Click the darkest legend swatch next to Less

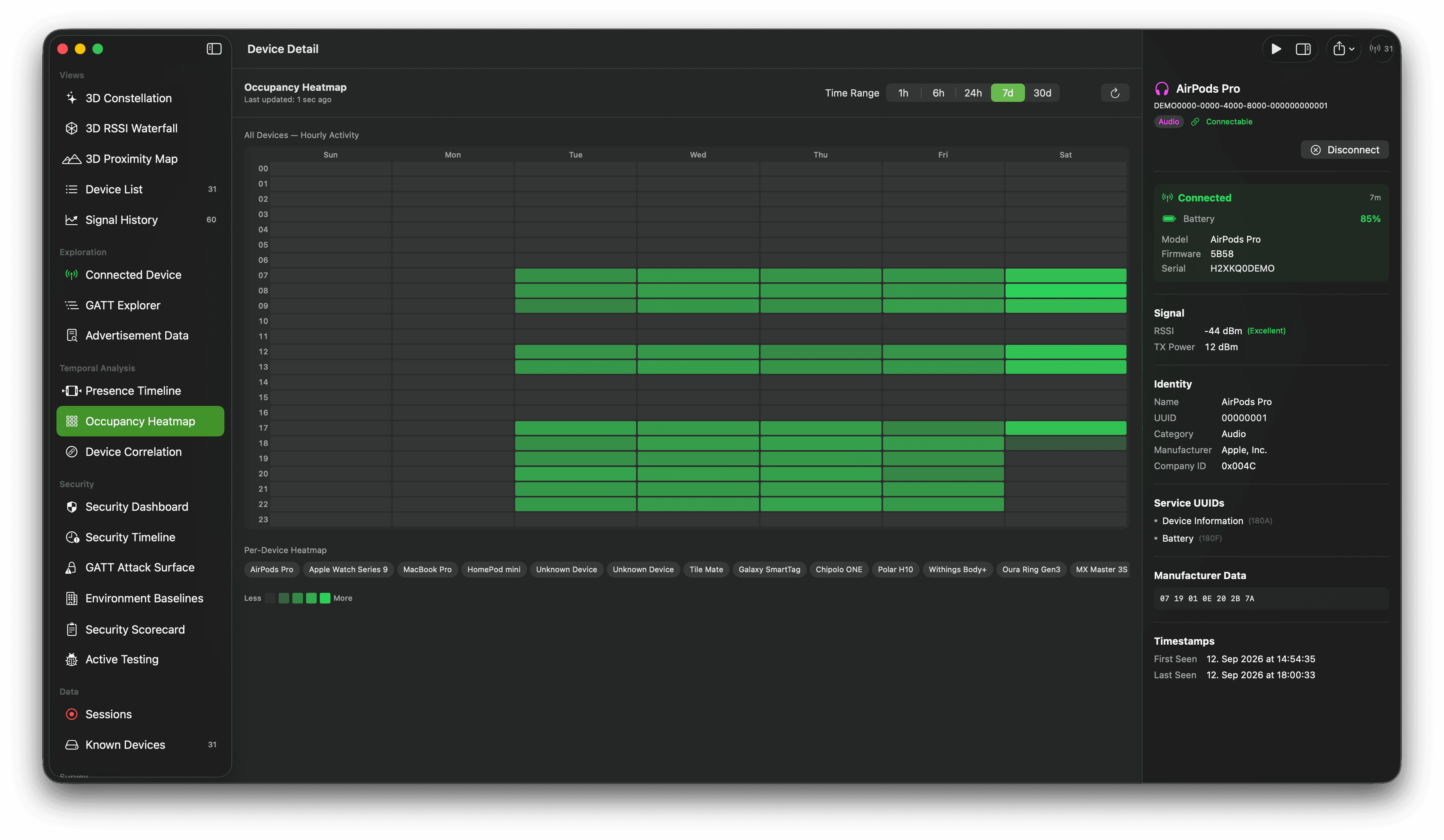click(x=270, y=598)
